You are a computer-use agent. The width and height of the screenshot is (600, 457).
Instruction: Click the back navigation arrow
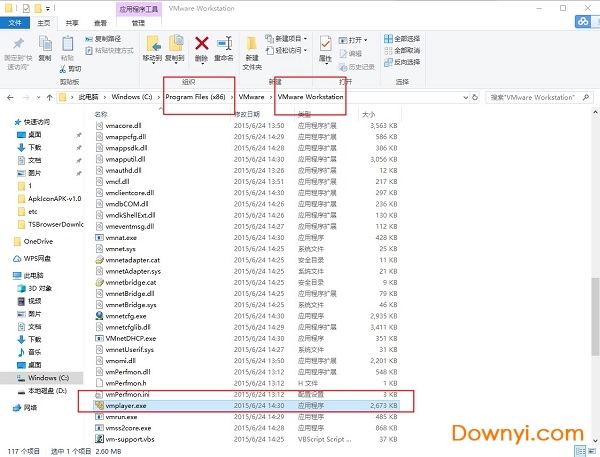coord(10,98)
